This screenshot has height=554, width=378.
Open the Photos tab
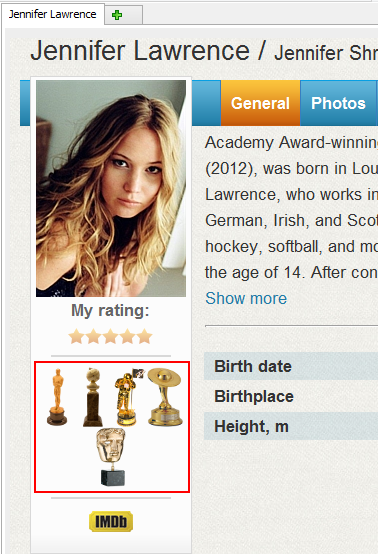point(338,103)
